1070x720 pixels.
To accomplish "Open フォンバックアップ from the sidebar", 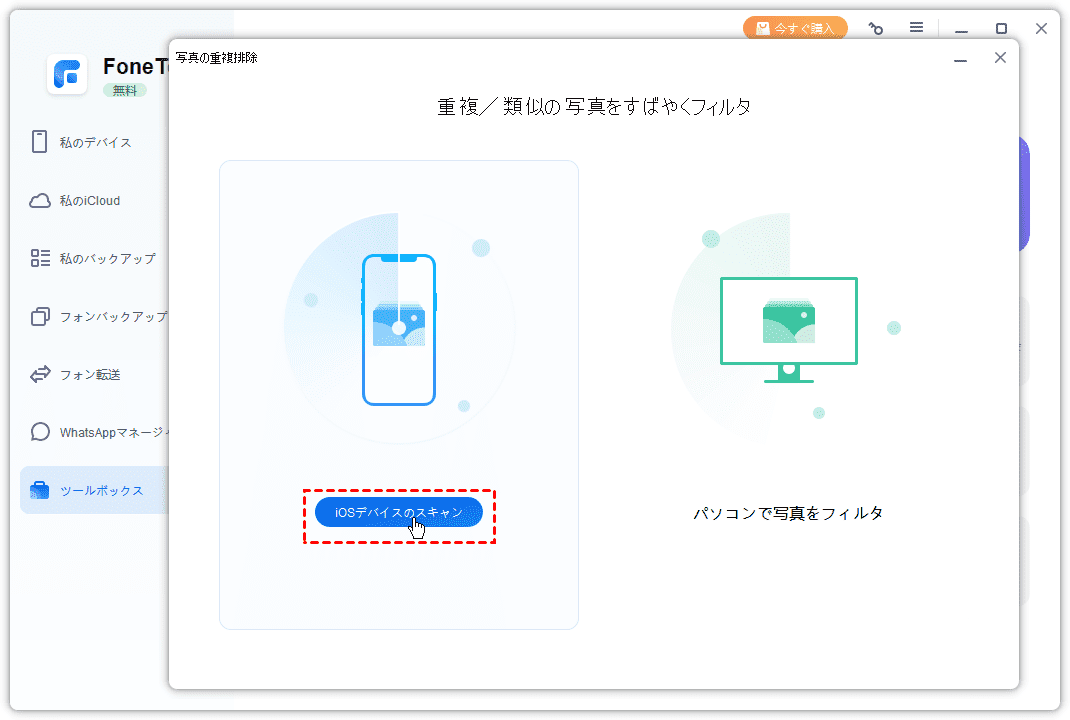I will pyautogui.click(x=110, y=316).
